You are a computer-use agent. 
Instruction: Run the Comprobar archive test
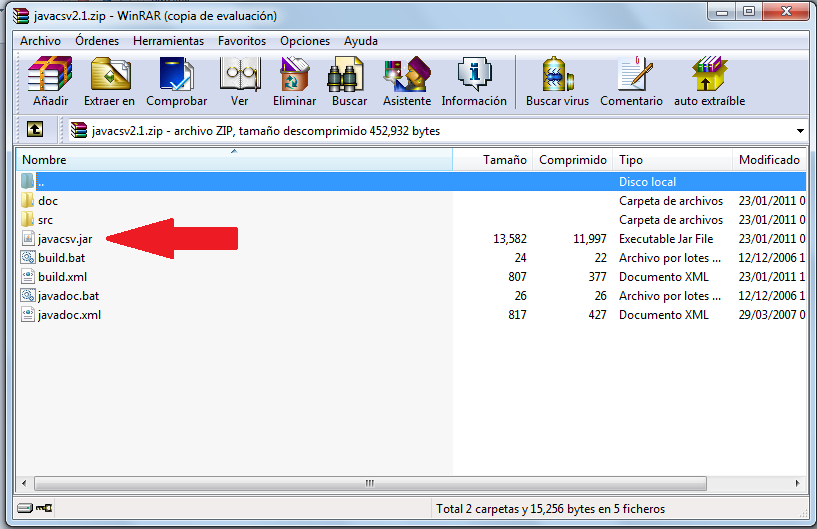(176, 82)
